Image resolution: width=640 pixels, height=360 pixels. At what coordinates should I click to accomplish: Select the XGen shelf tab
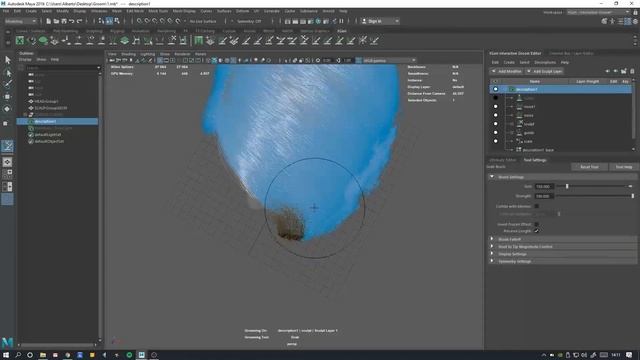click(342, 31)
